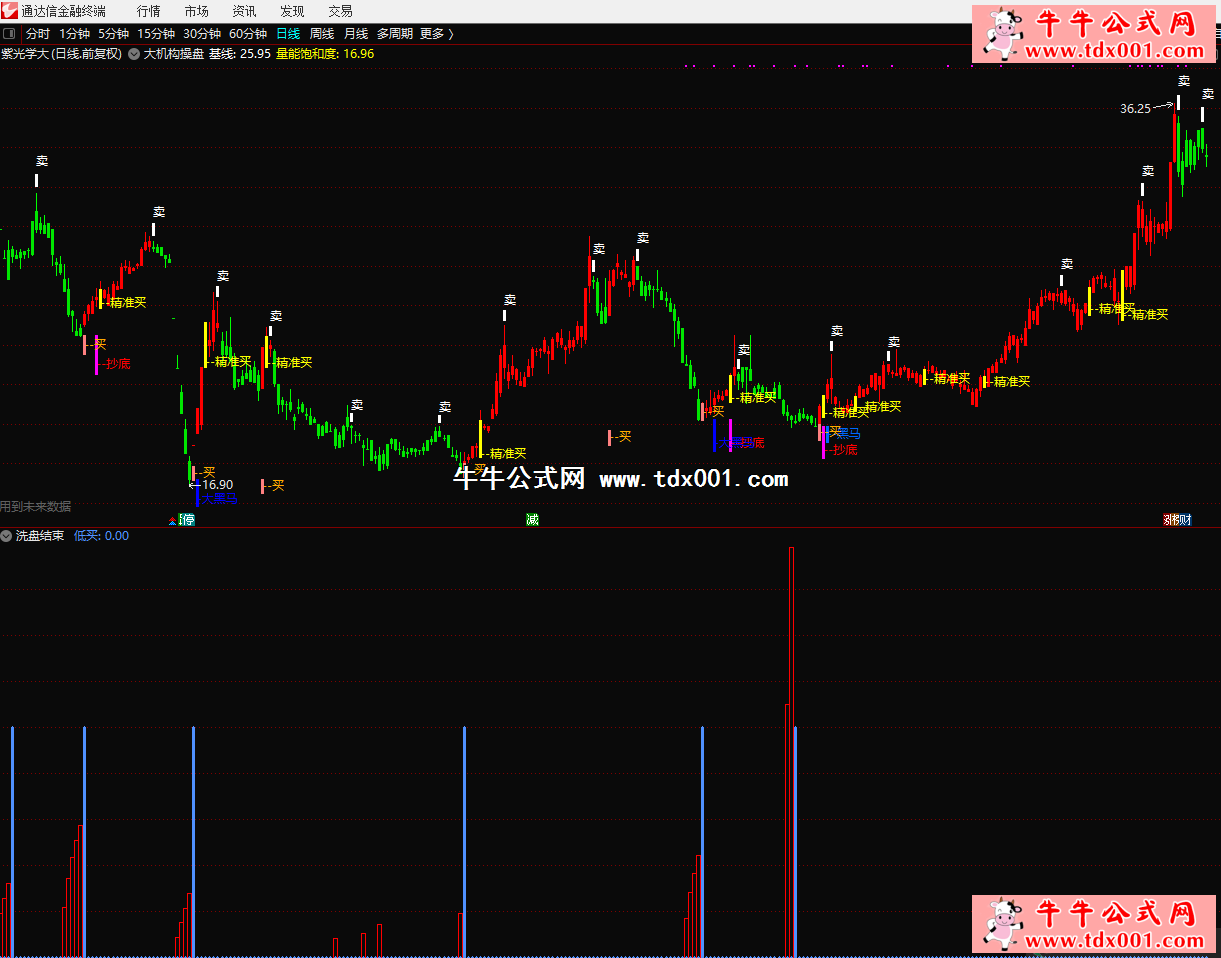Click the tallest gray bar in the lower indicator

pyautogui.click(x=790, y=750)
